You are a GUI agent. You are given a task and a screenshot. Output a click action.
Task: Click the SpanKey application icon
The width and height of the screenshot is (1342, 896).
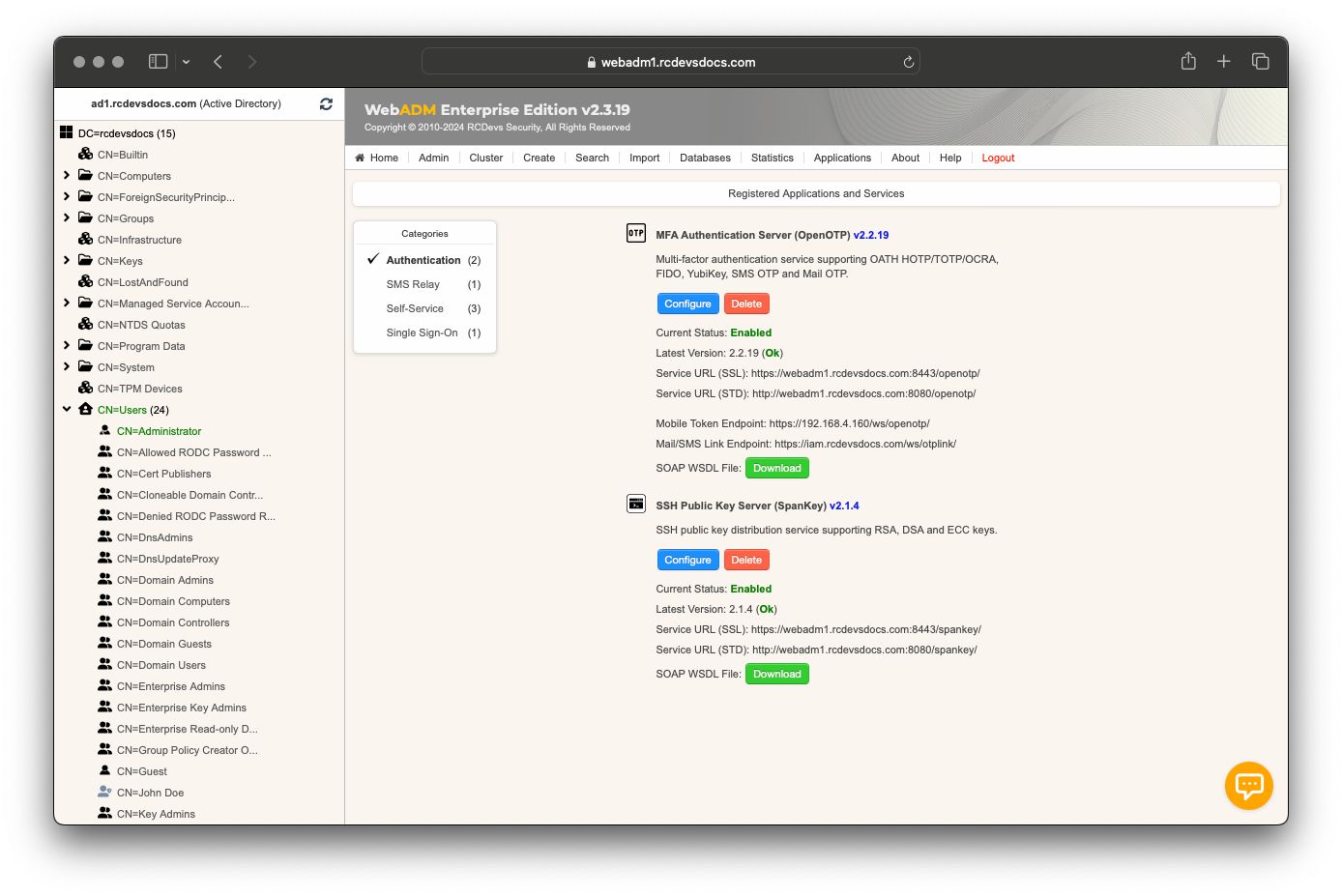tap(635, 504)
